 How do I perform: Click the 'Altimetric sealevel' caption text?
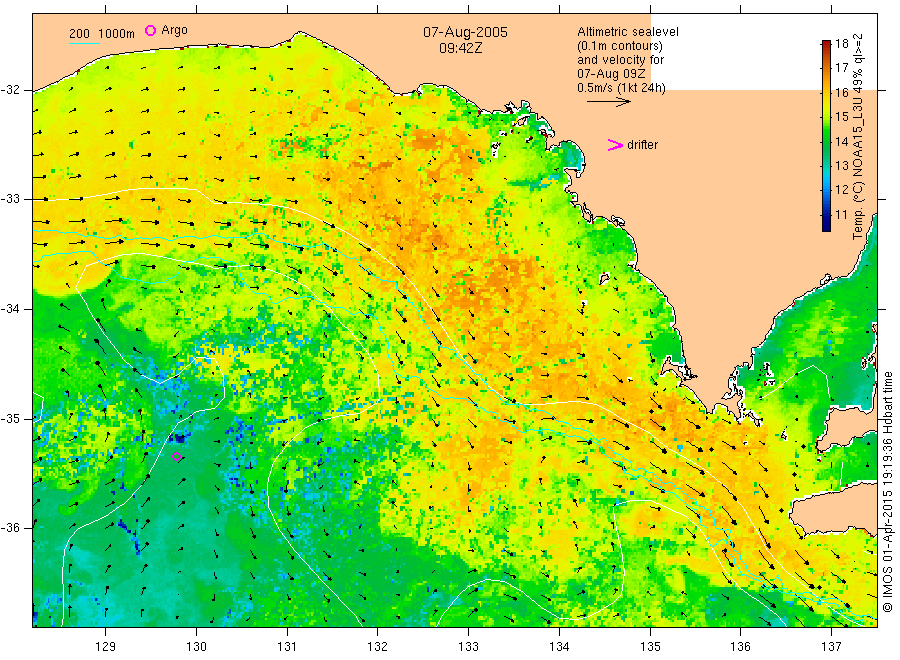point(628,32)
